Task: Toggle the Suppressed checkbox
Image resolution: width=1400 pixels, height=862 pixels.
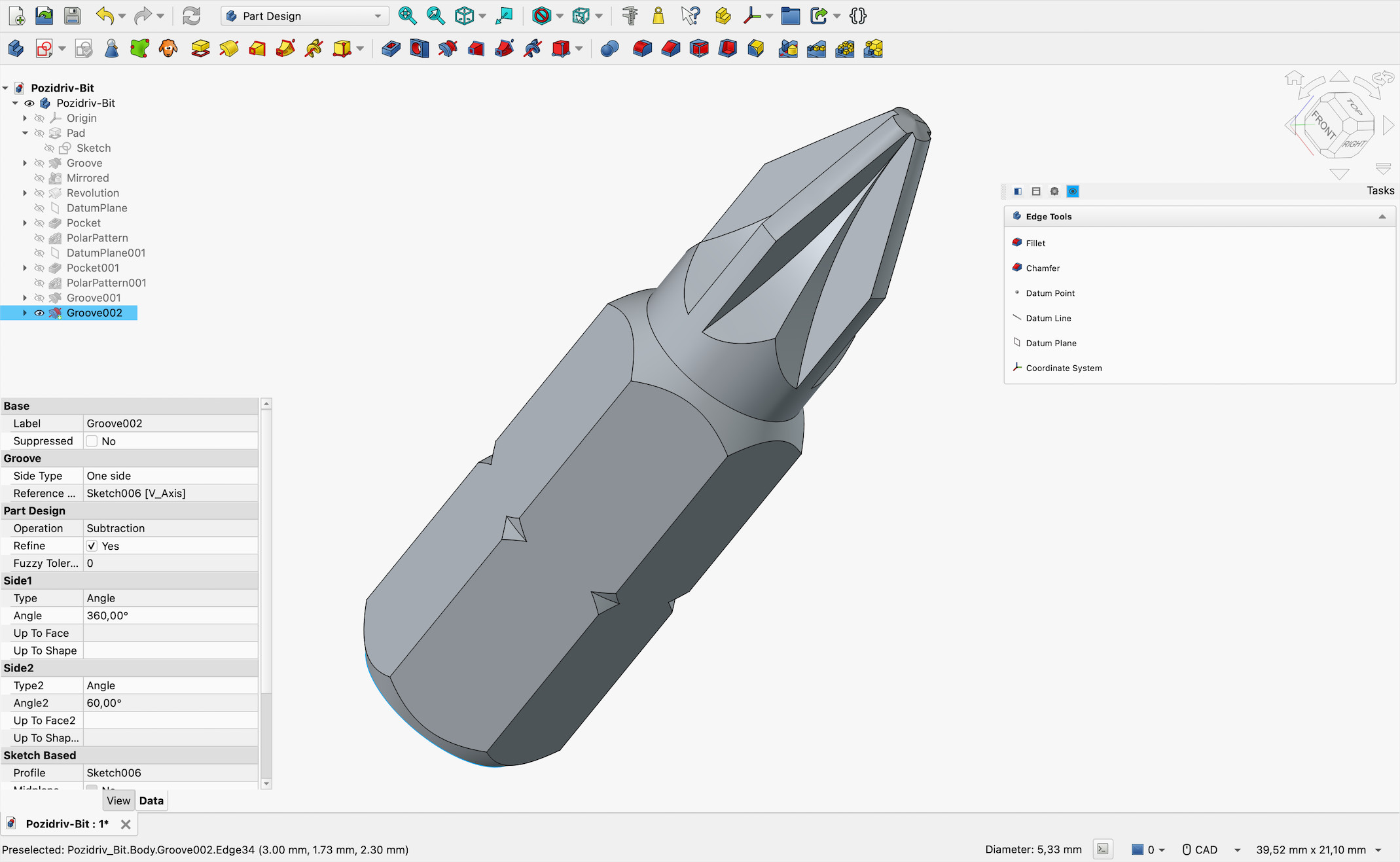Action: (92, 441)
